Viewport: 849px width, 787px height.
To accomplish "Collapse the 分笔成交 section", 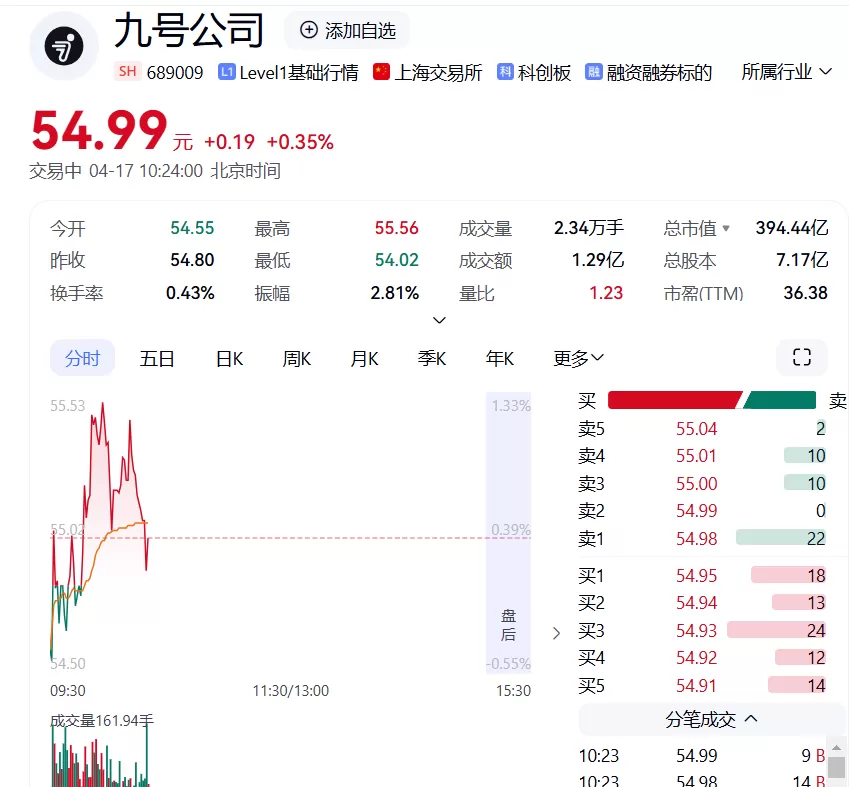I will (711, 719).
